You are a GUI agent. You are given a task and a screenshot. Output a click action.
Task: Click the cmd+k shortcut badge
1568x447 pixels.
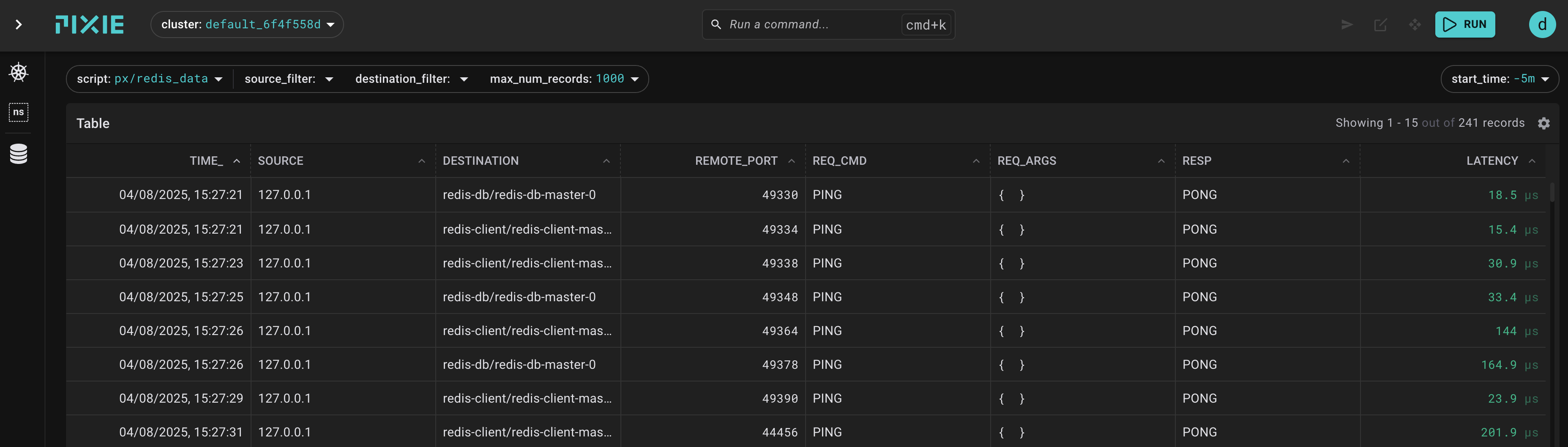[x=926, y=25]
